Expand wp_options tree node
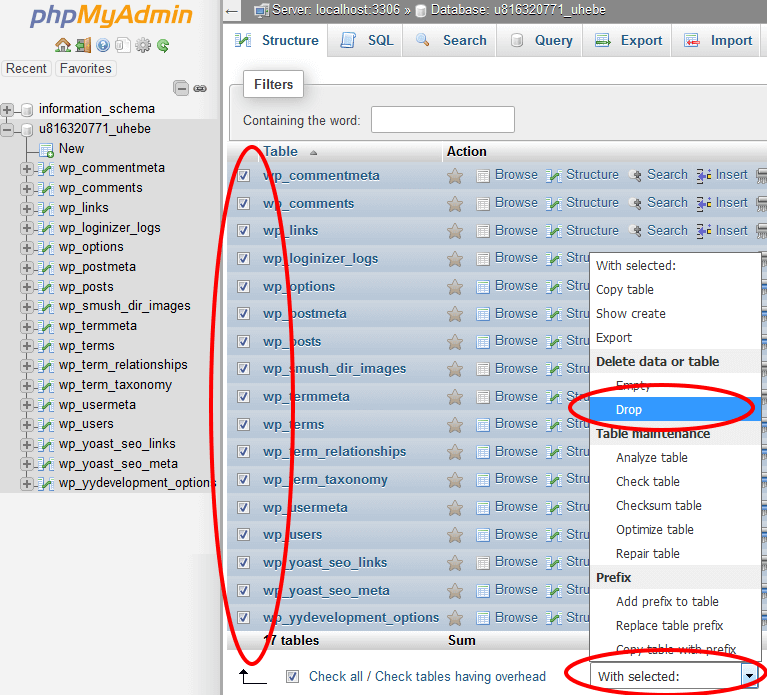This screenshot has height=695, width=767. point(27,248)
